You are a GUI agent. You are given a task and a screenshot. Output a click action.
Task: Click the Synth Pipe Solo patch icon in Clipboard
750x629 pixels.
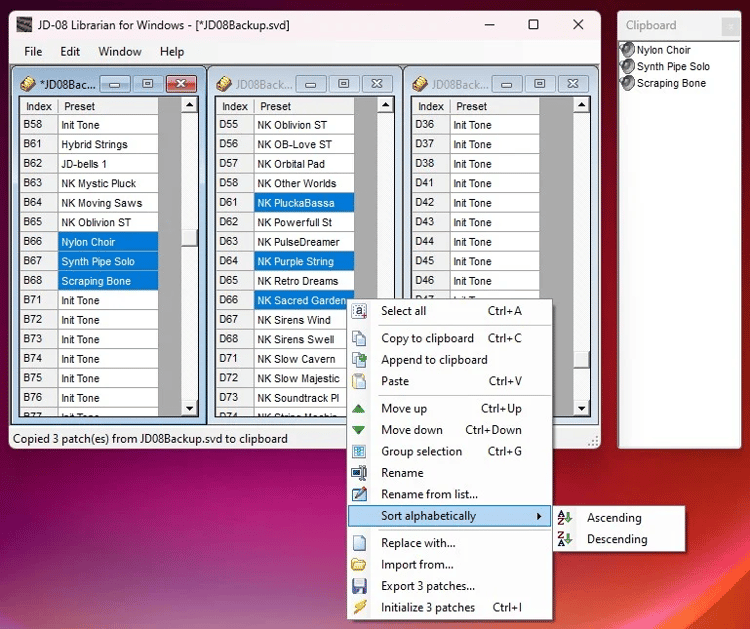[x=627, y=66]
